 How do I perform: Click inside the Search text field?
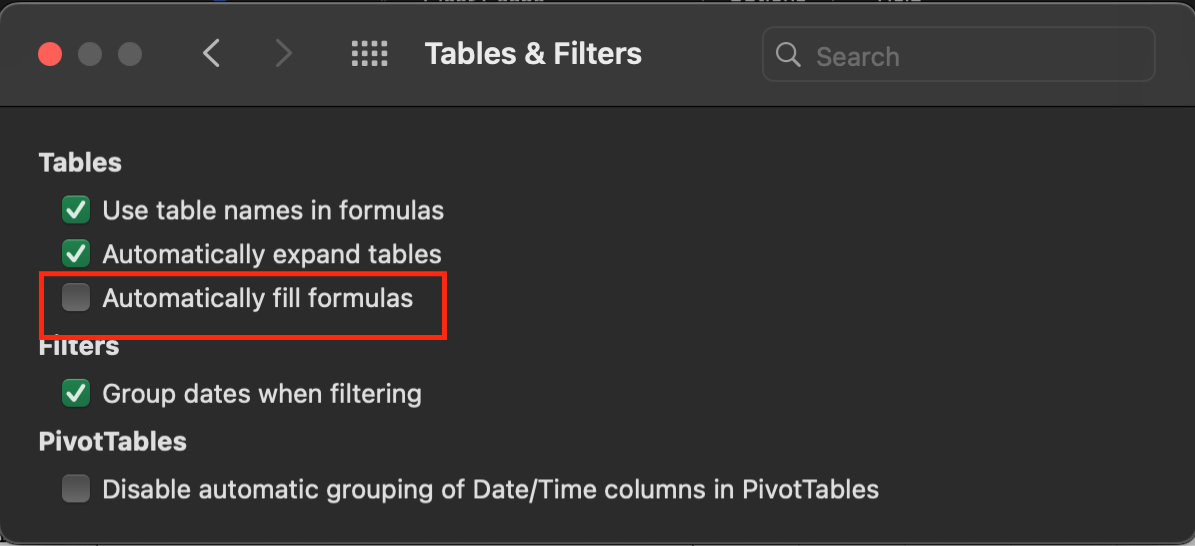(x=958, y=55)
